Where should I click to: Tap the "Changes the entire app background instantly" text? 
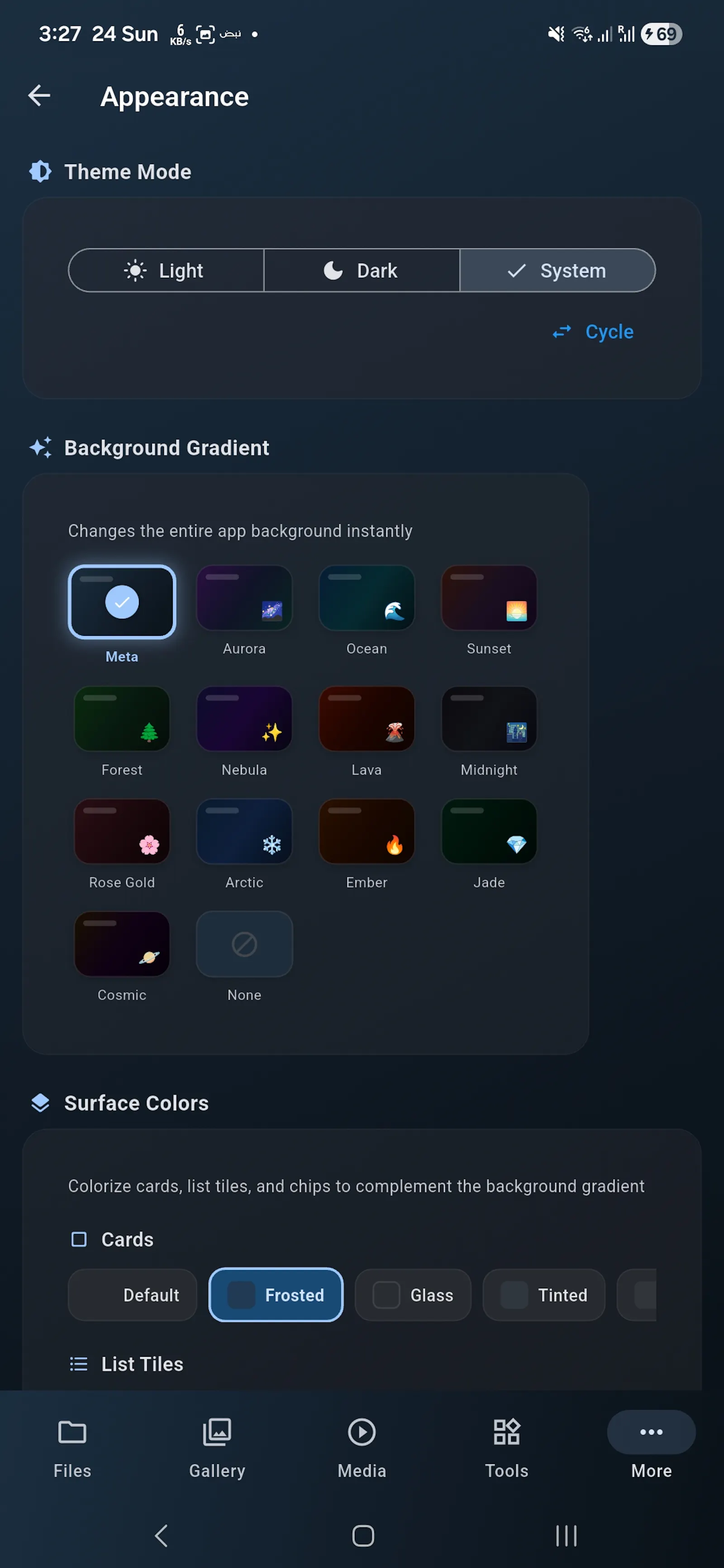point(240,531)
